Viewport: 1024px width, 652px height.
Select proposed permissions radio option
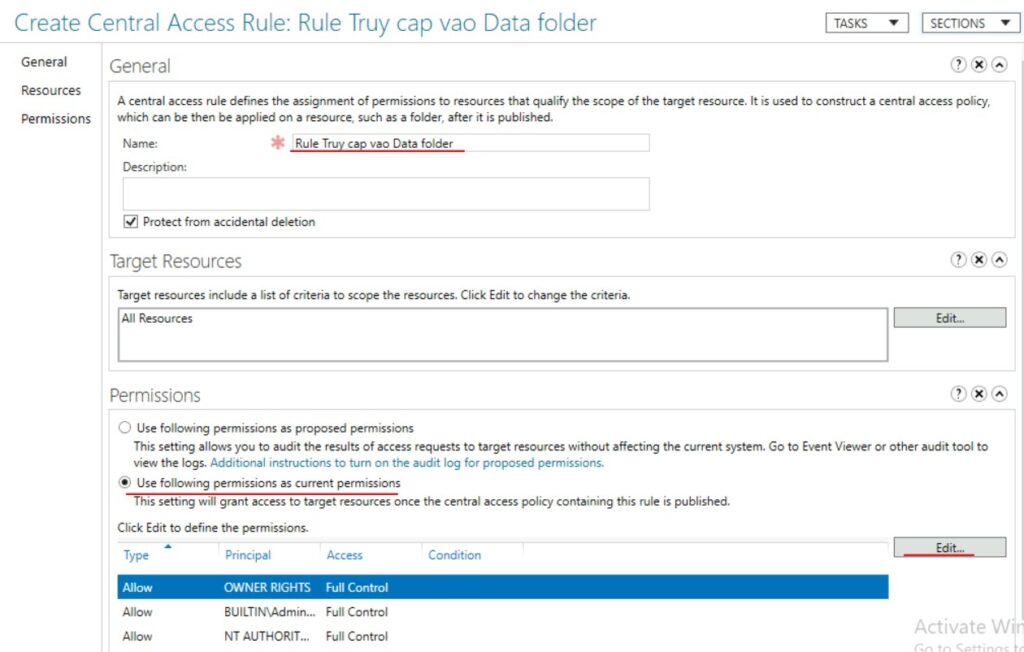point(125,427)
